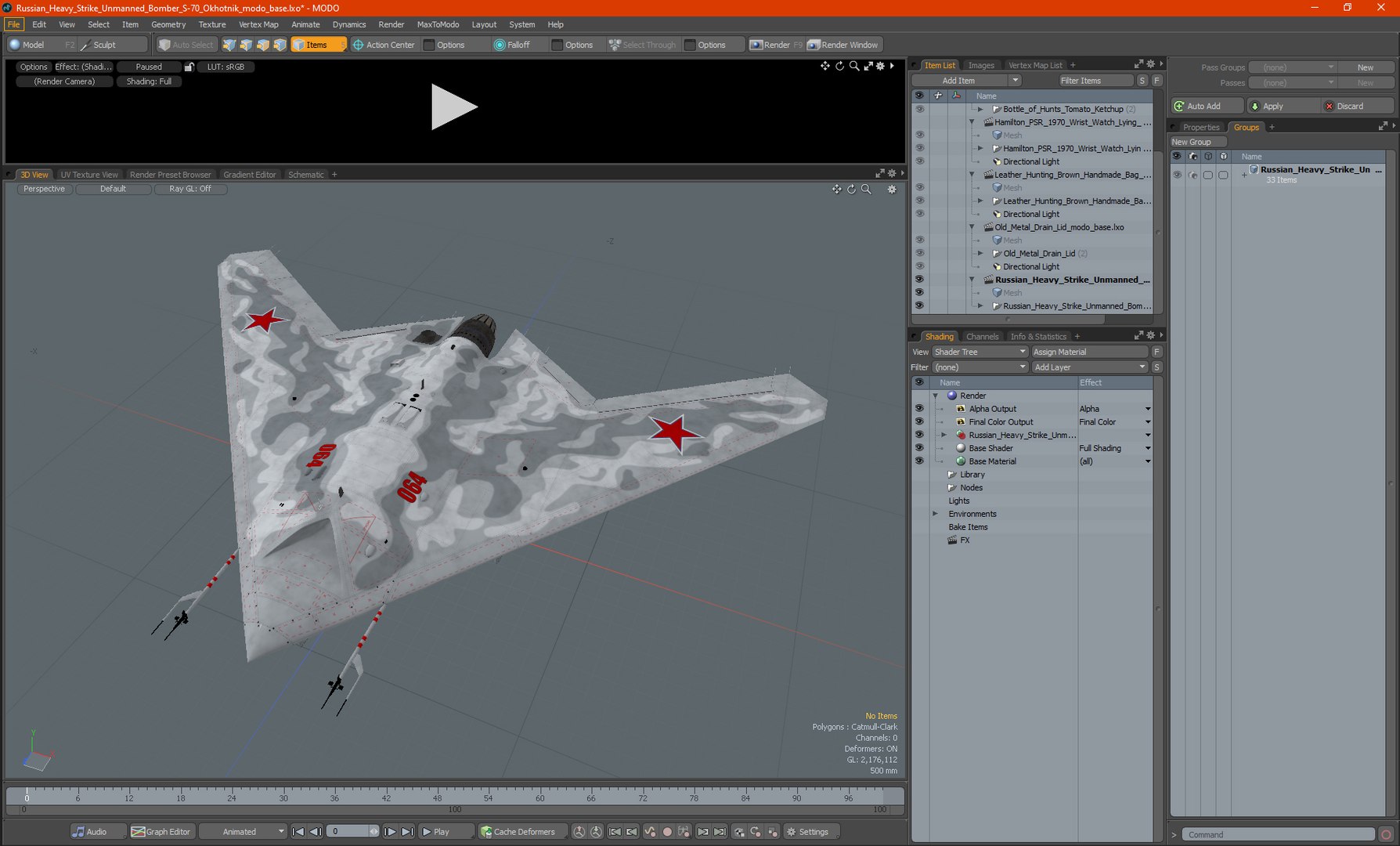This screenshot has width=1400, height=846.
Task: Toggle the render preview lock icon
Action: point(189,67)
